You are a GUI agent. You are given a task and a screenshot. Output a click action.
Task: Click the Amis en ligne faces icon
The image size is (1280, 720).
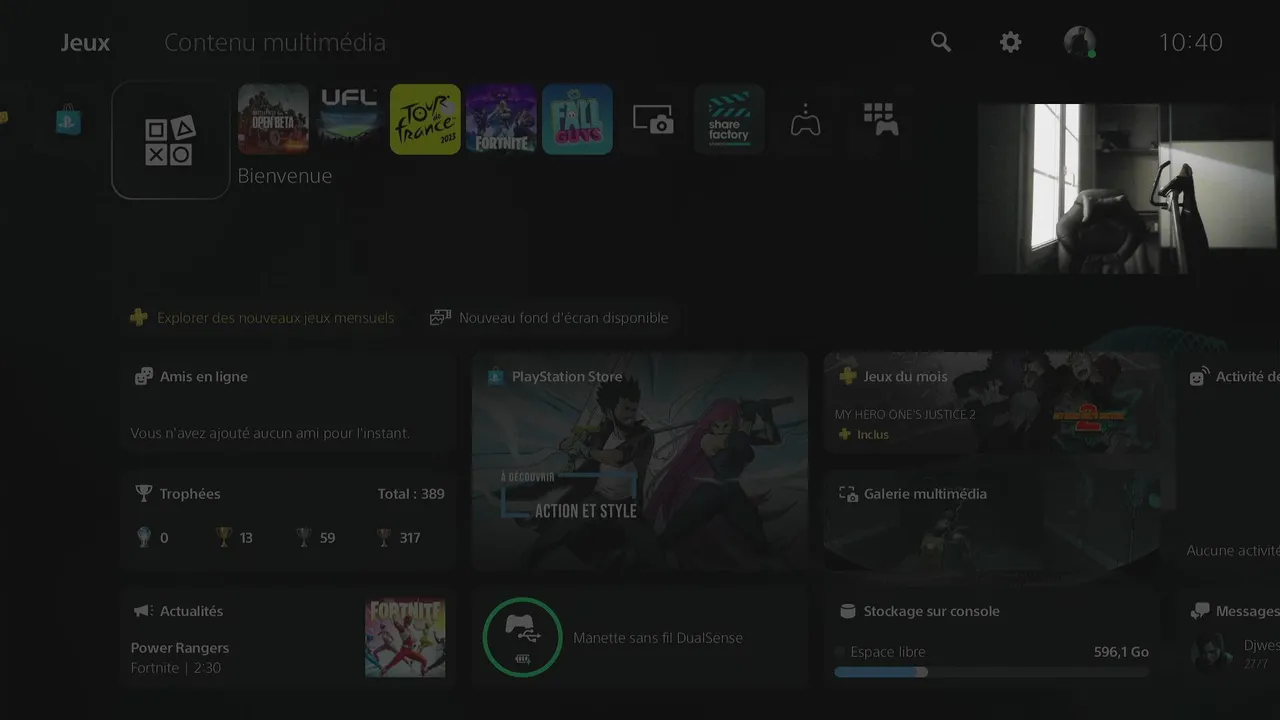[144, 377]
